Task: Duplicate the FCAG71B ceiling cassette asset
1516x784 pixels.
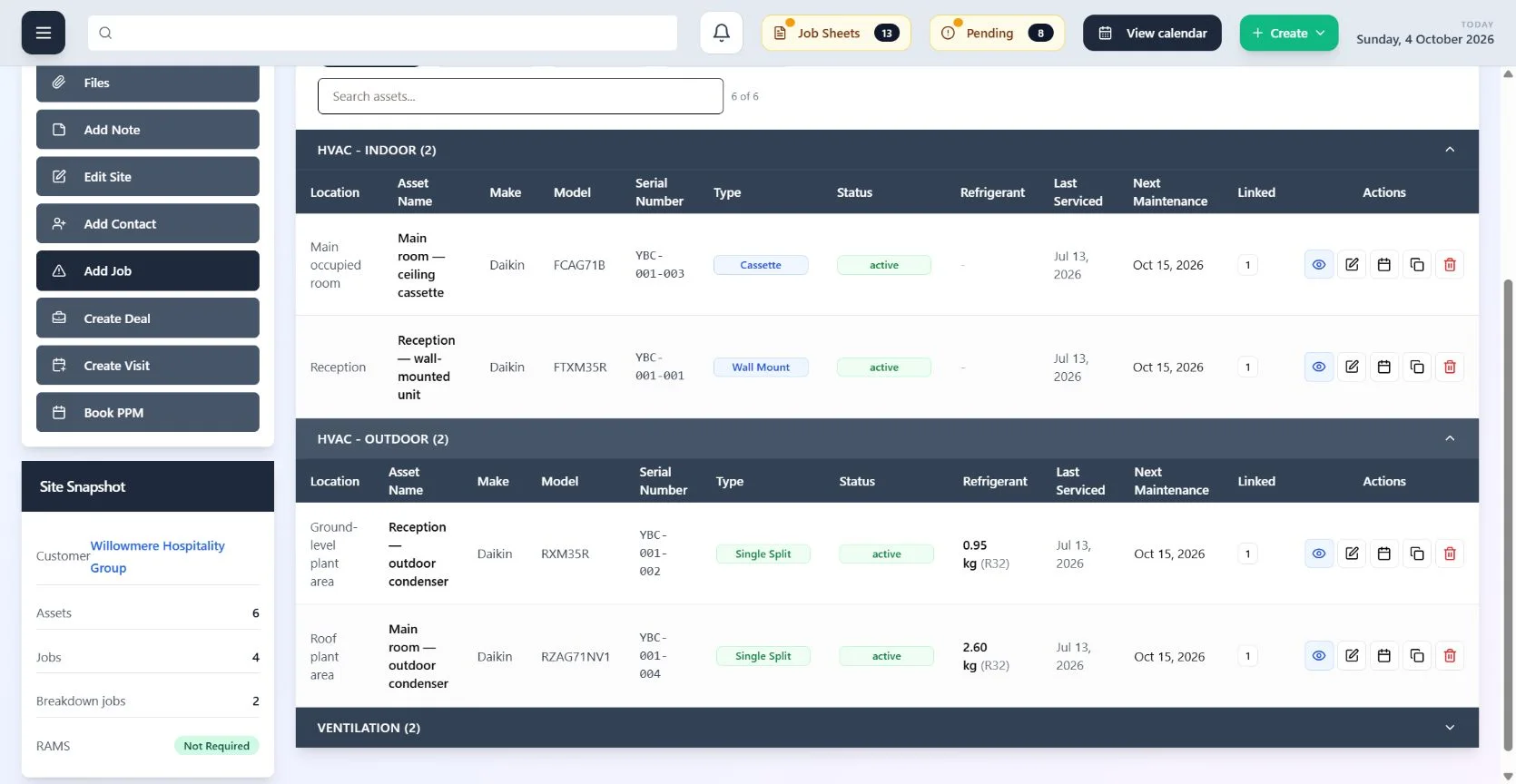Action: tap(1417, 265)
